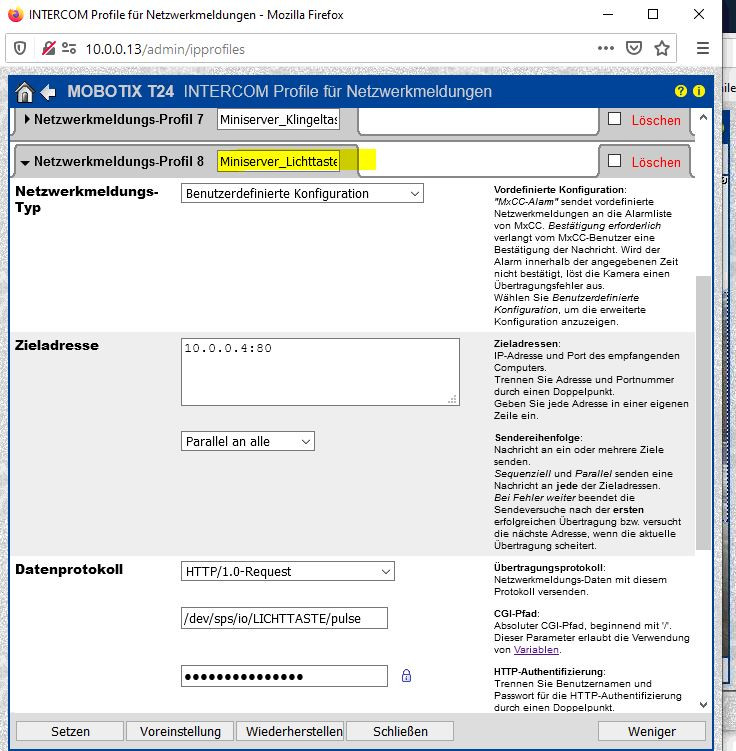736x751 pixels.
Task: Open the Variablen help link
Action: (536, 649)
